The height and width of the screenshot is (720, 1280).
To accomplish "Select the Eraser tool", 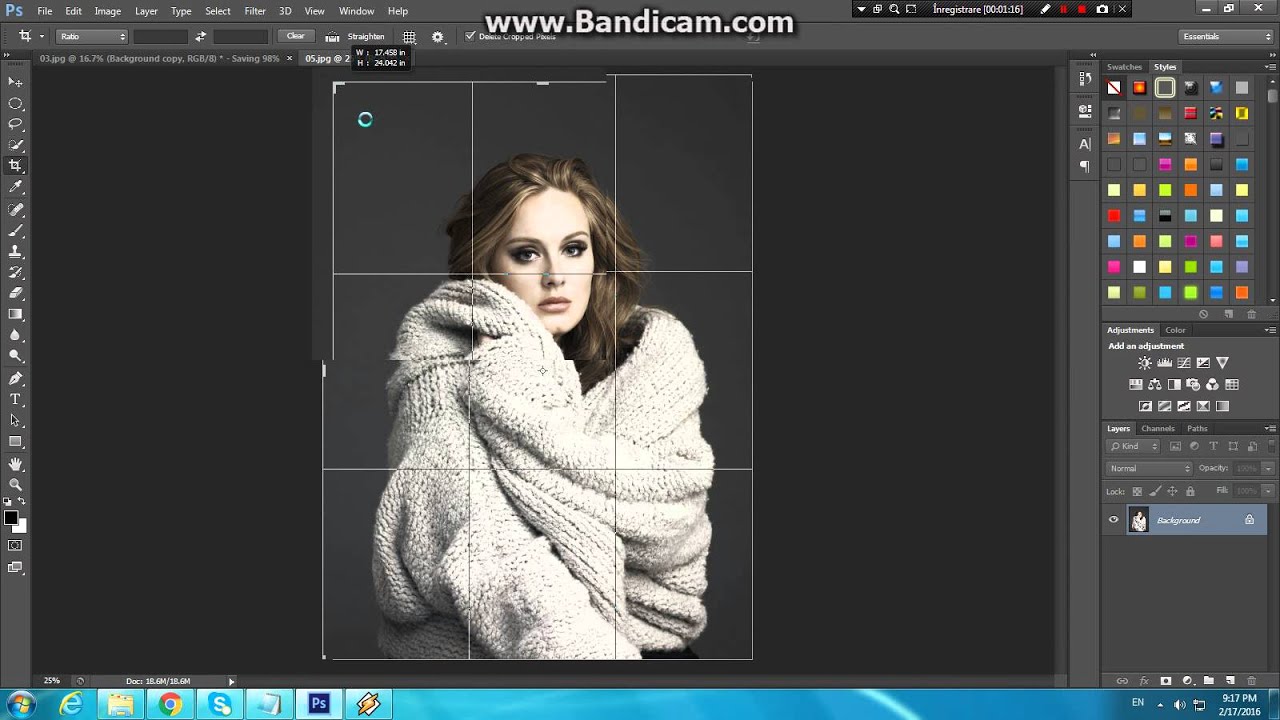I will pos(15,294).
